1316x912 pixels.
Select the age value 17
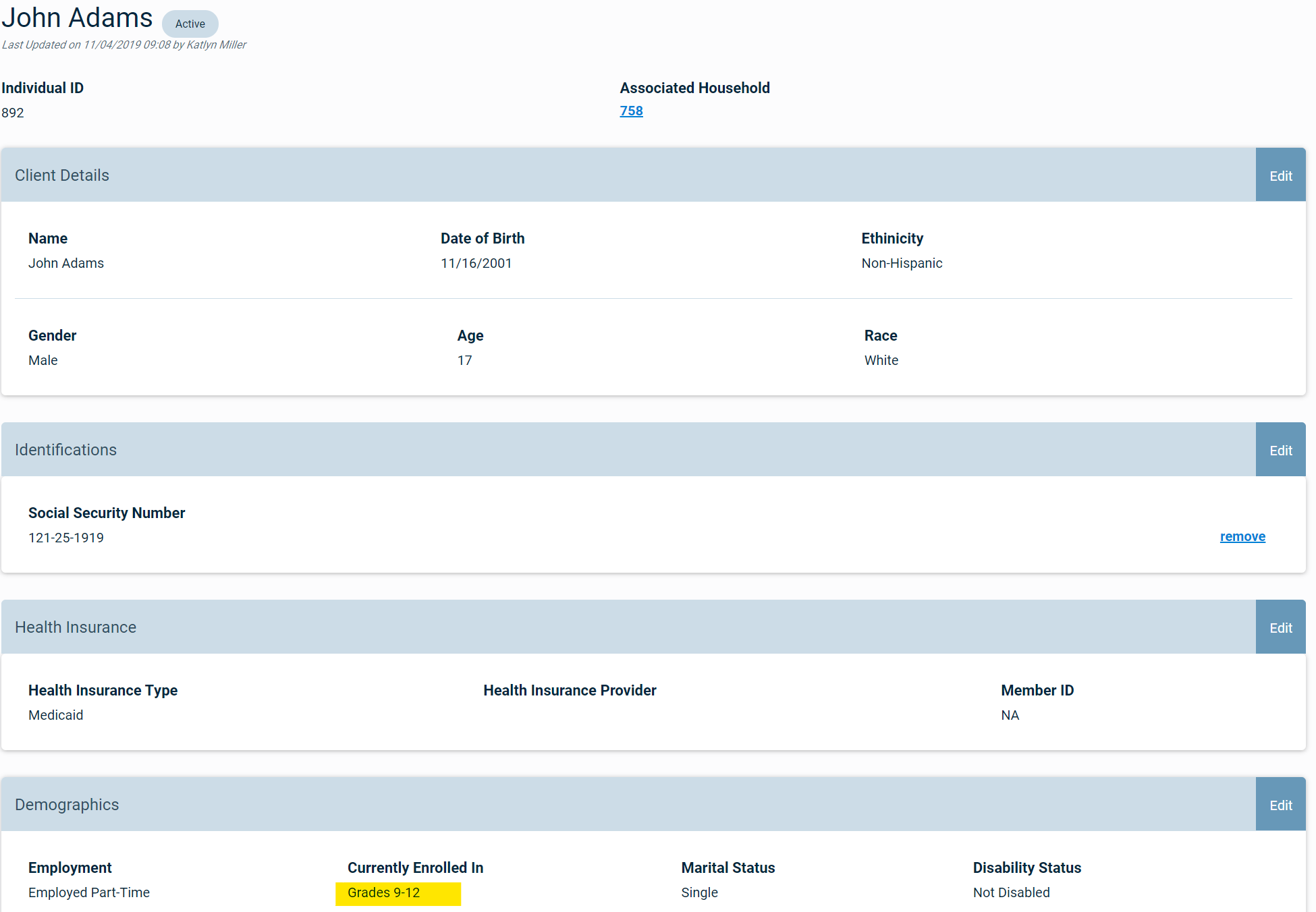point(465,360)
